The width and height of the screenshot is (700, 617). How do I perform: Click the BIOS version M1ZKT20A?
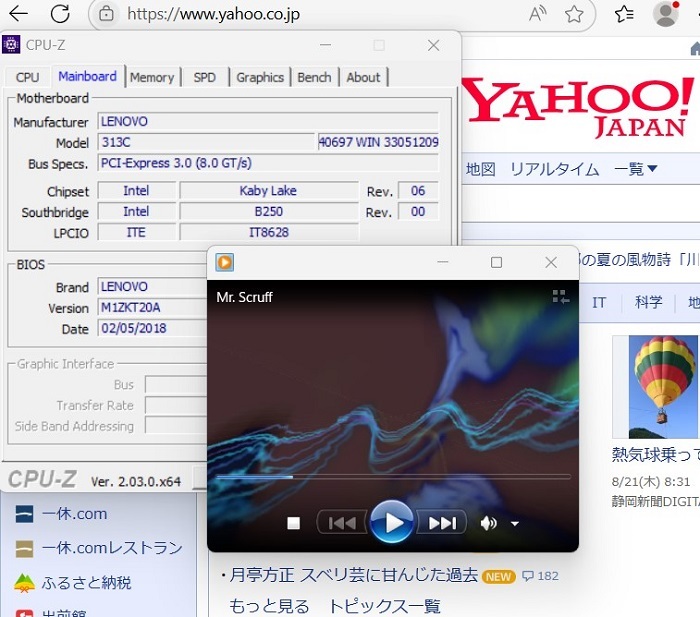[x=152, y=307]
